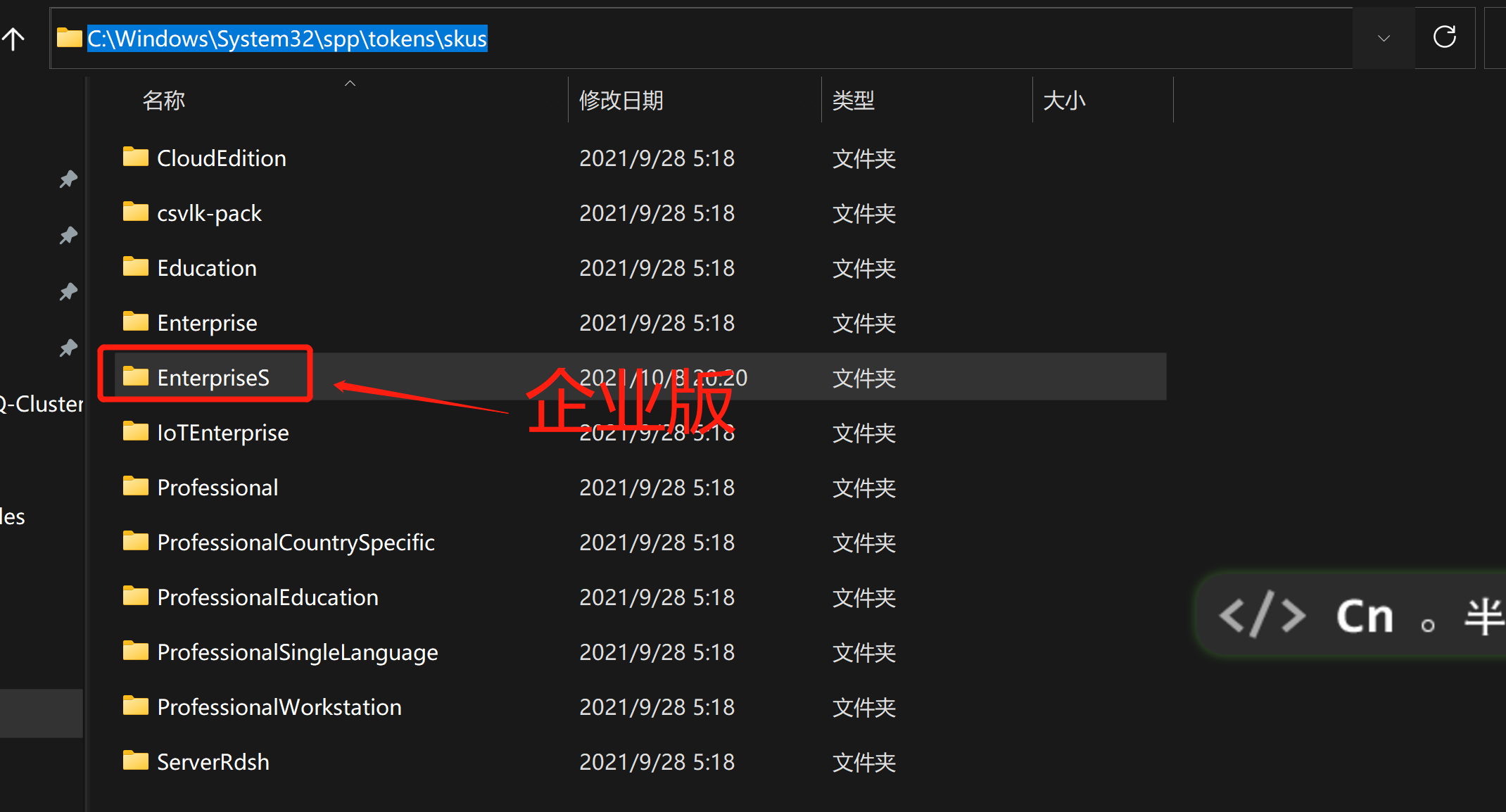This screenshot has height=812, width=1506.
Task: Click the 类型 column header
Action: click(853, 101)
